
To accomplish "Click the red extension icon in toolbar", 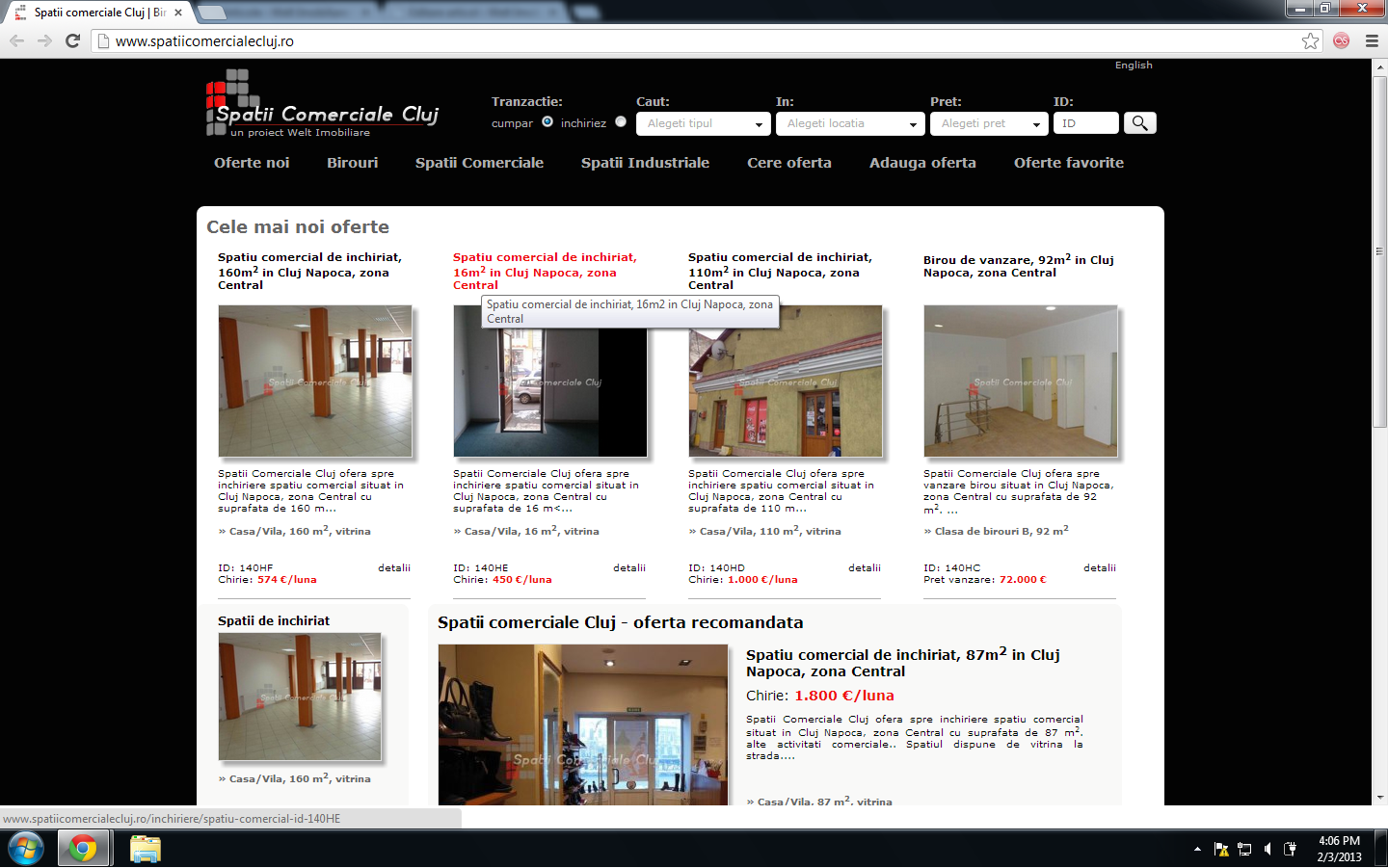I will 1341,40.
